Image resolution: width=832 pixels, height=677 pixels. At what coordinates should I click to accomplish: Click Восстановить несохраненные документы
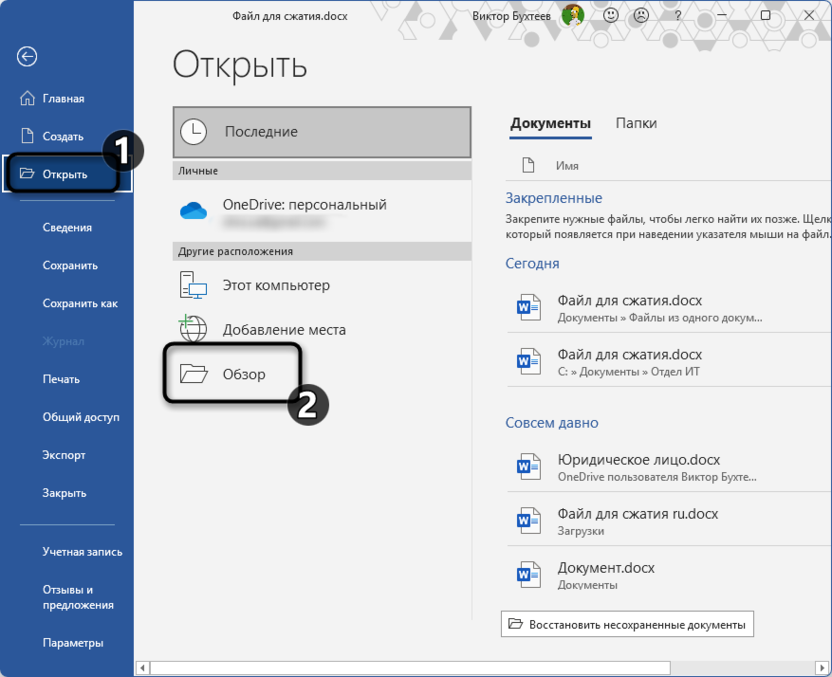pyautogui.click(x=627, y=623)
